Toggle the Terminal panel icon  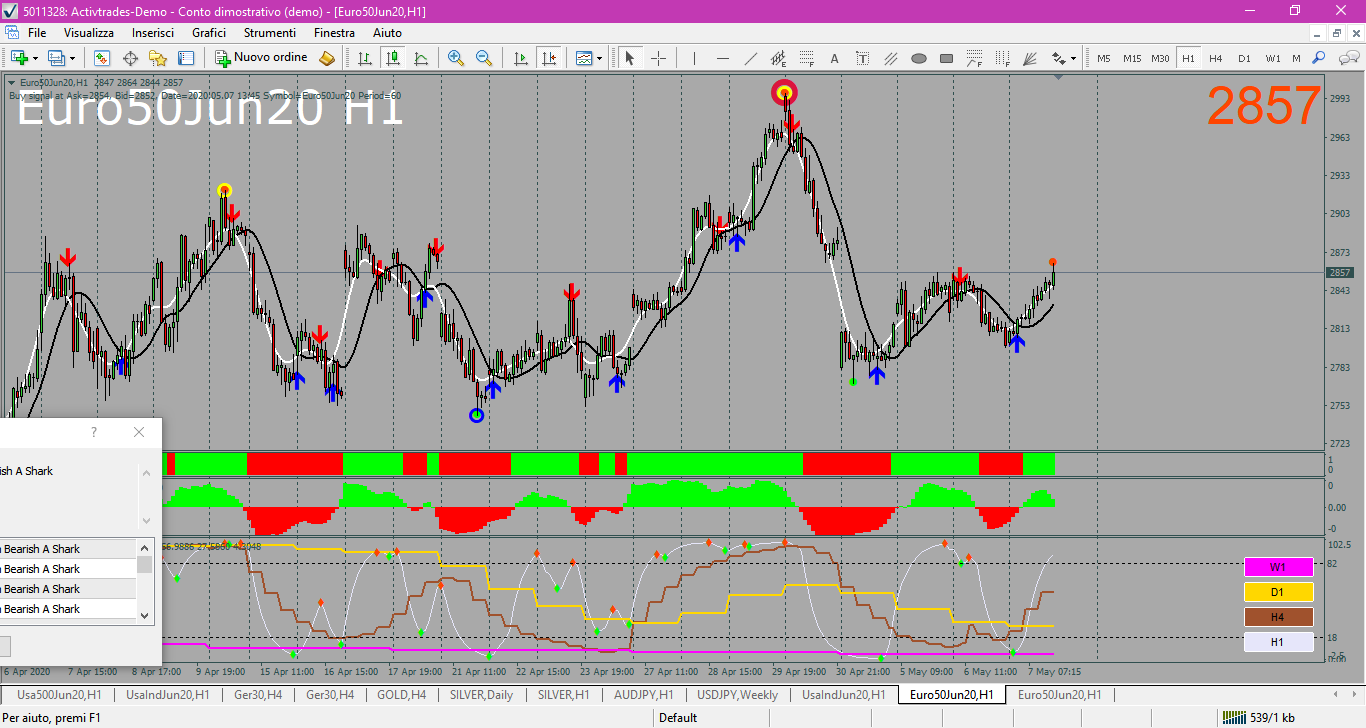click(x=186, y=58)
